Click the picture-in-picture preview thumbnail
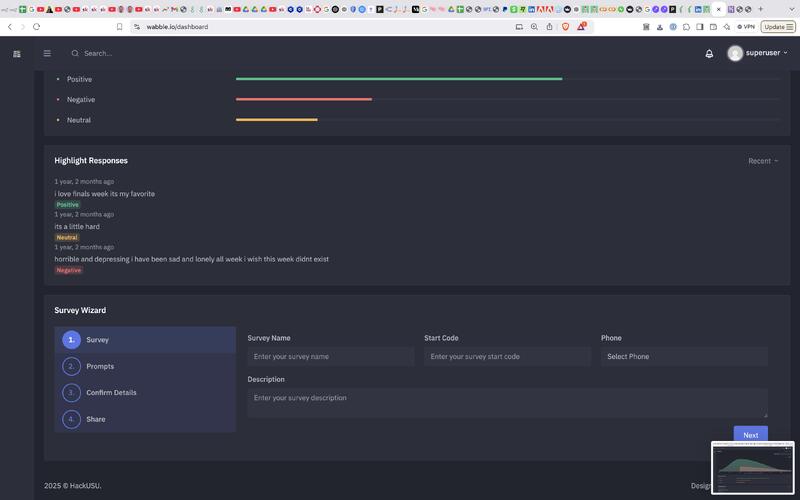Screen dimensions: 800x500 752,468
